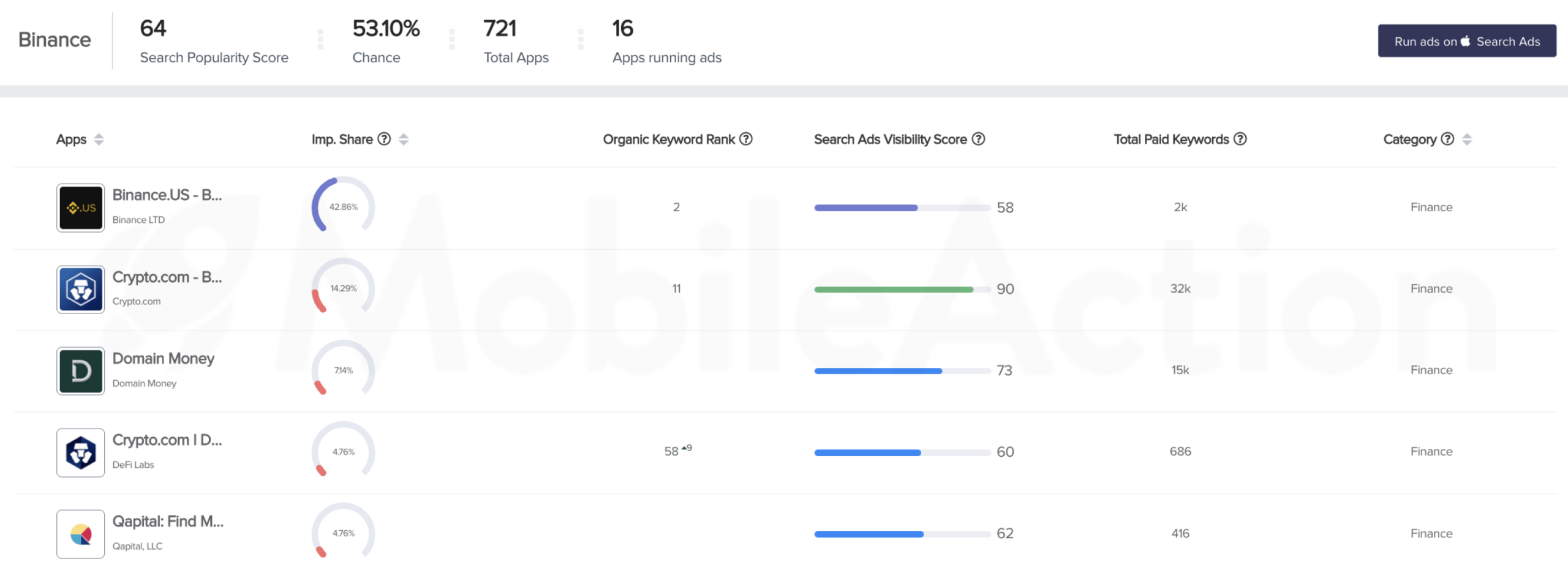Open the DeFi Labs Crypto.com app icon
This screenshot has height=570, width=1568.
pos(81,452)
